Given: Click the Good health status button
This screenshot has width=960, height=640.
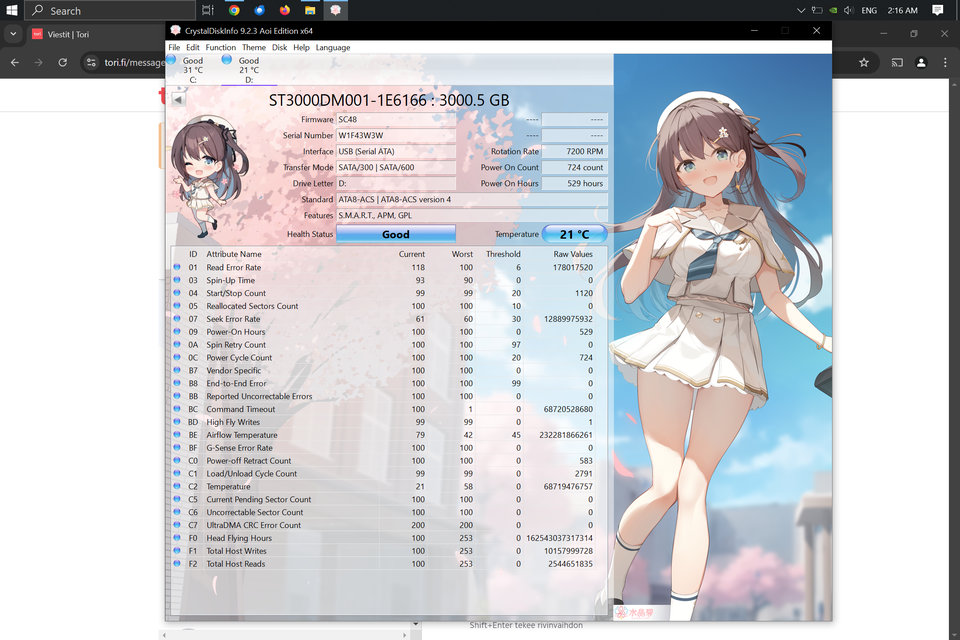Looking at the screenshot, I should (395, 234).
